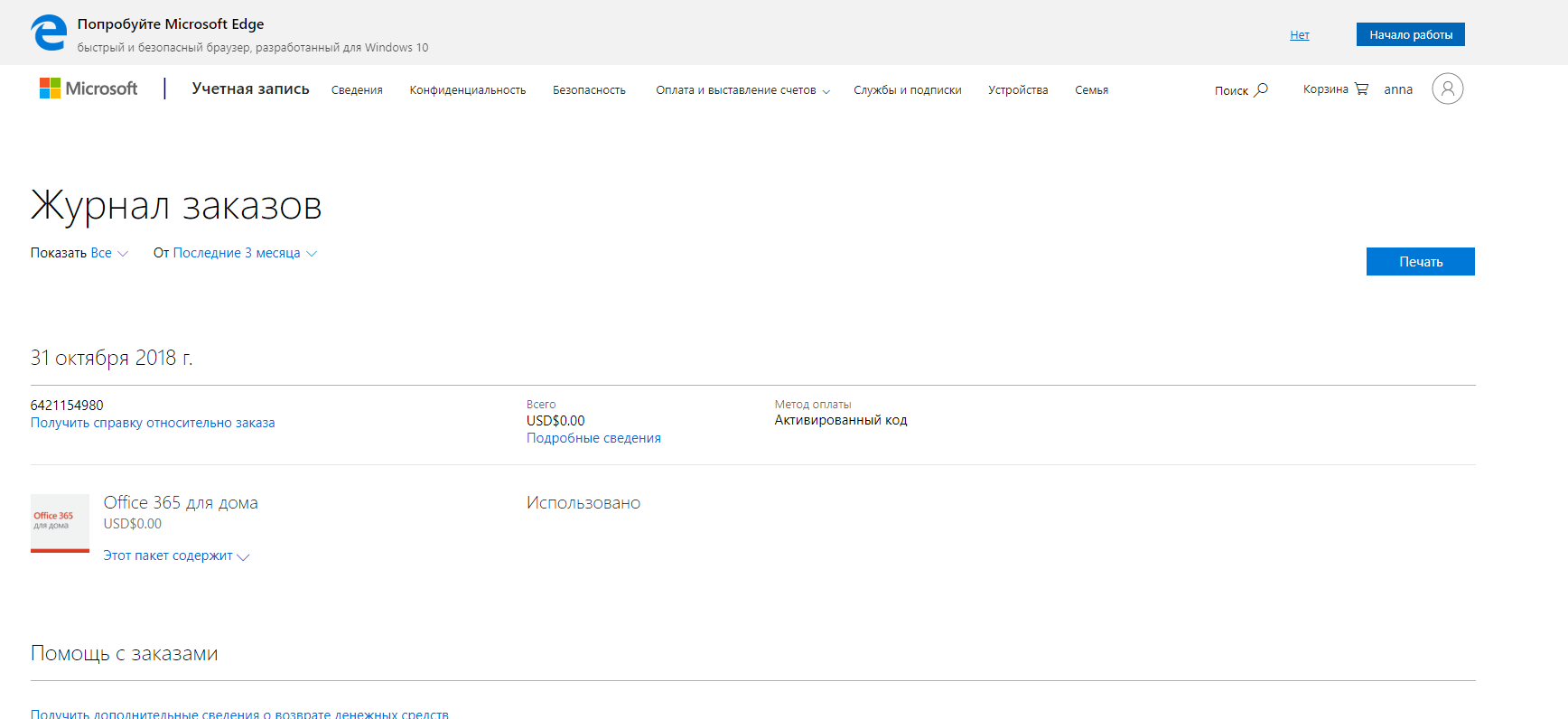The image size is (1568, 719).
Task: Open the Подробные сведения link
Action: point(593,438)
